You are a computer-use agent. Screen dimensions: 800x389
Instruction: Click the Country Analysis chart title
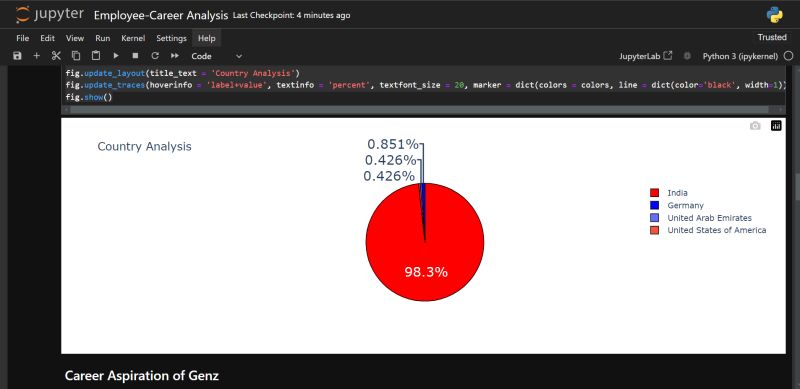[x=144, y=147]
